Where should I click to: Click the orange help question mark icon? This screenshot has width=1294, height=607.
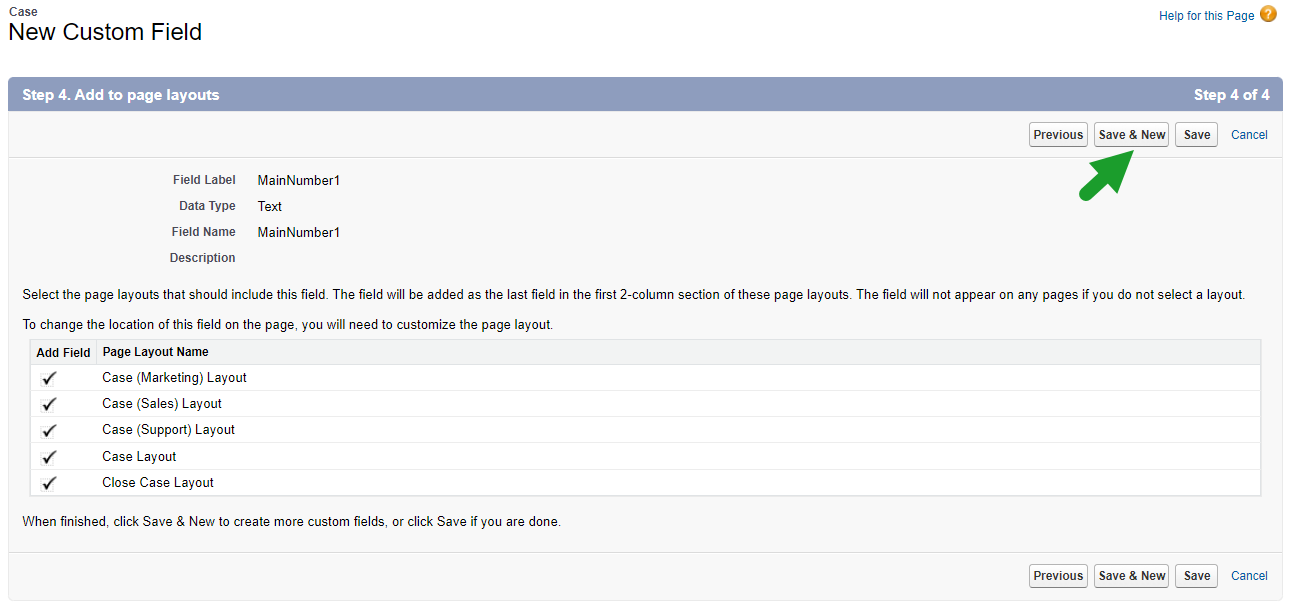pyautogui.click(x=1268, y=15)
